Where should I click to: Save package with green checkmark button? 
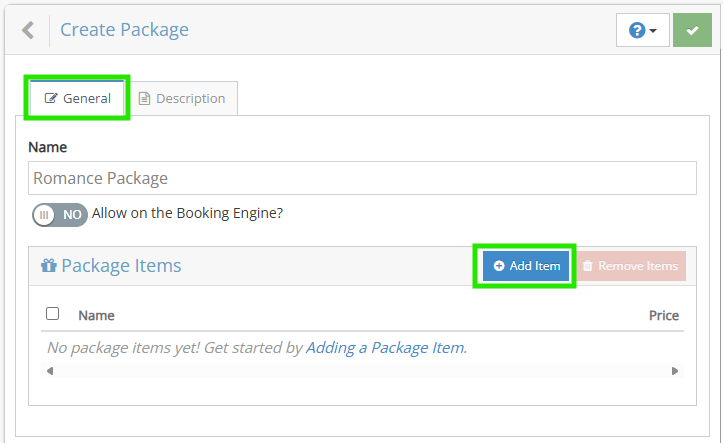pos(692,30)
